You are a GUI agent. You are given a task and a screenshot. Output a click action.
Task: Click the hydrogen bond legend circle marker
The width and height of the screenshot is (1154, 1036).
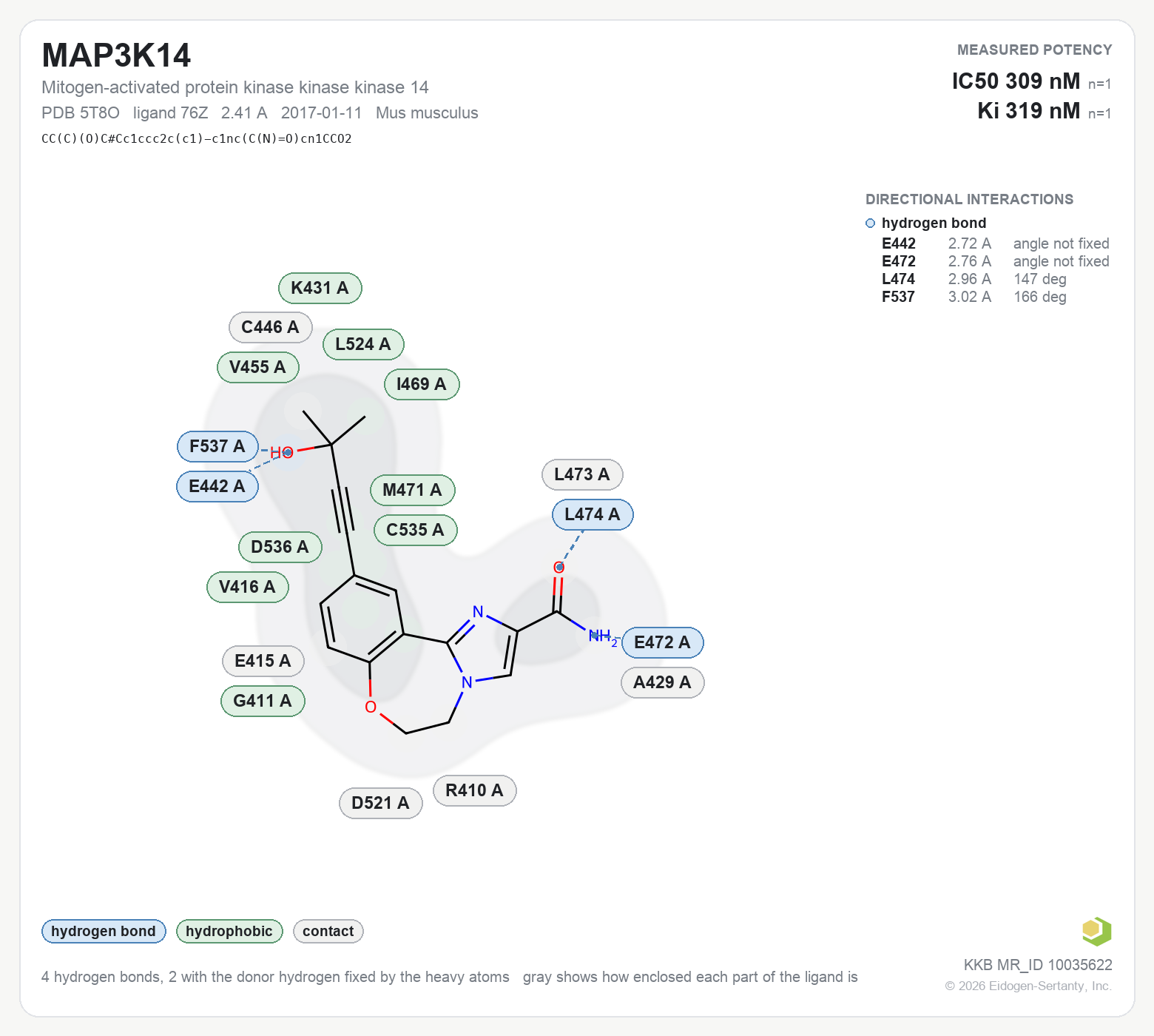(870, 223)
